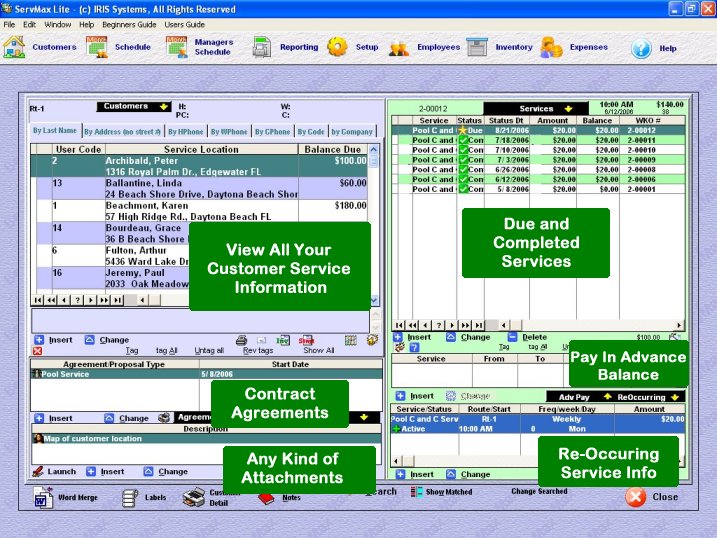Click the blue Help question-mark icon

641,48
